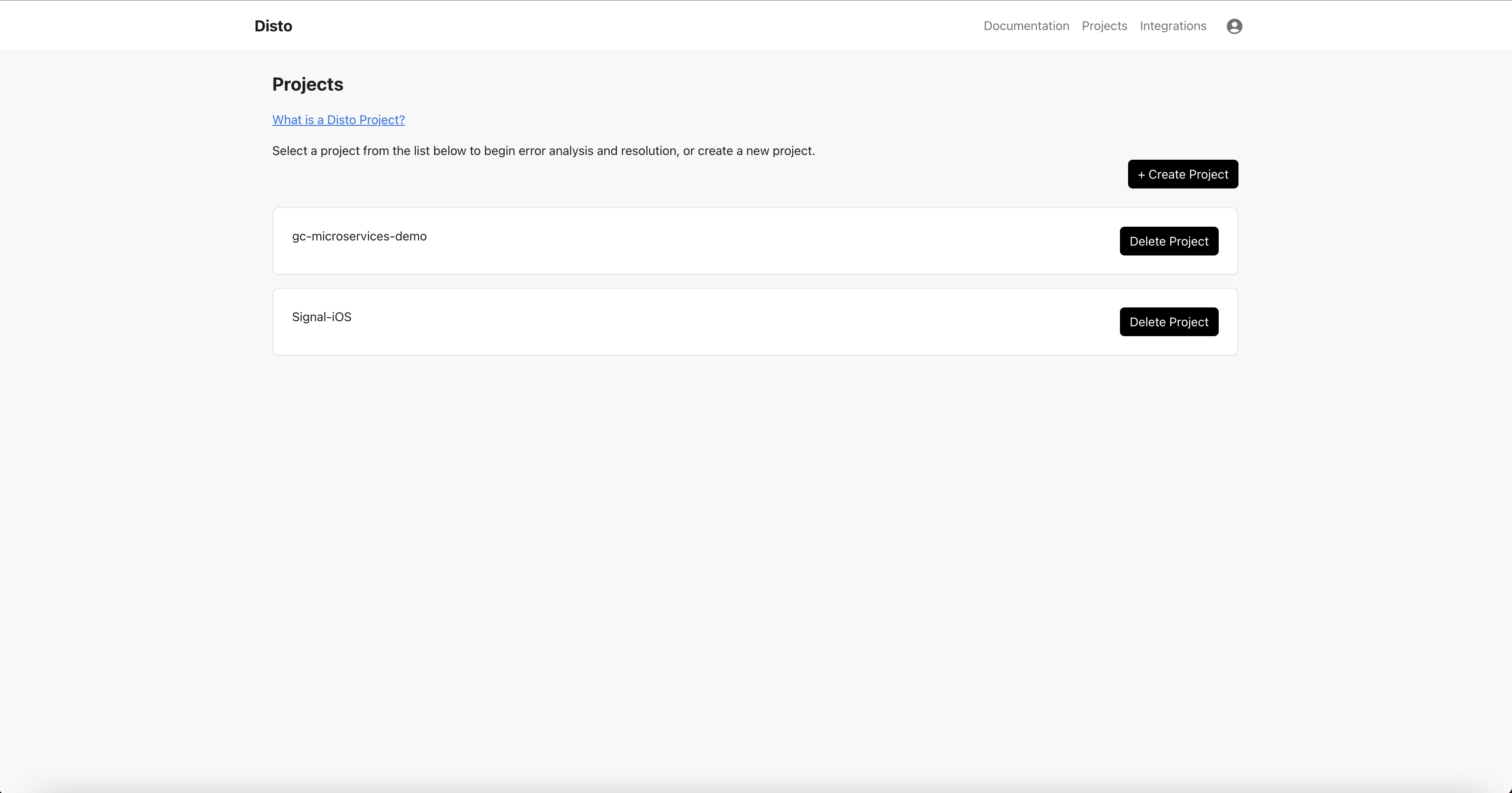
Task: Click empty area below the project list
Action: (755, 528)
